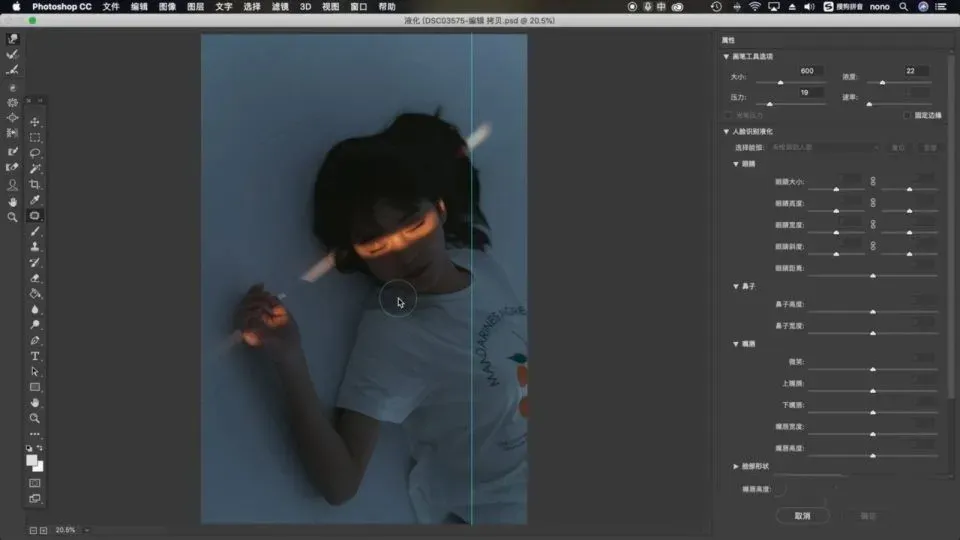Select the Type tool
Screen dimensions: 960x540
tap(35, 356)
